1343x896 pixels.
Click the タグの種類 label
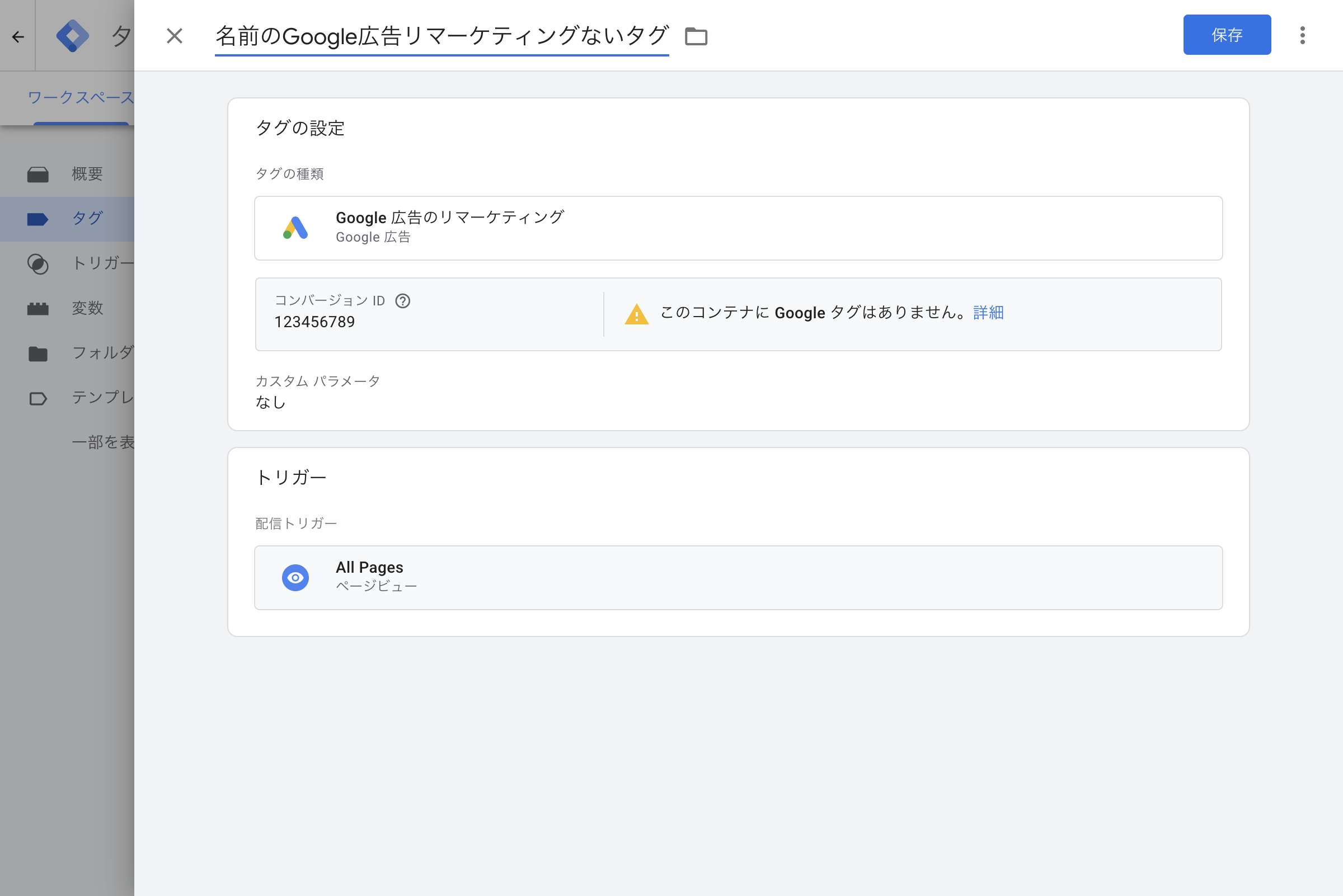[x=289, y=174]
